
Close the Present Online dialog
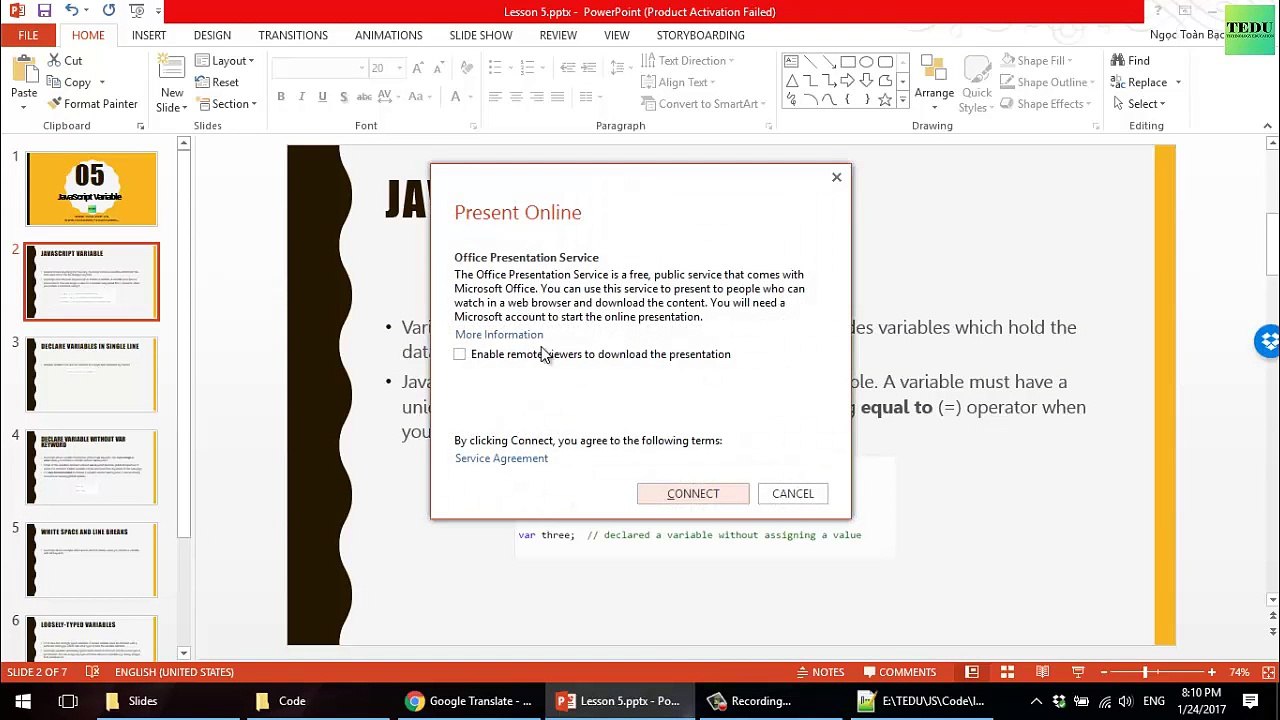coord(837,178)
